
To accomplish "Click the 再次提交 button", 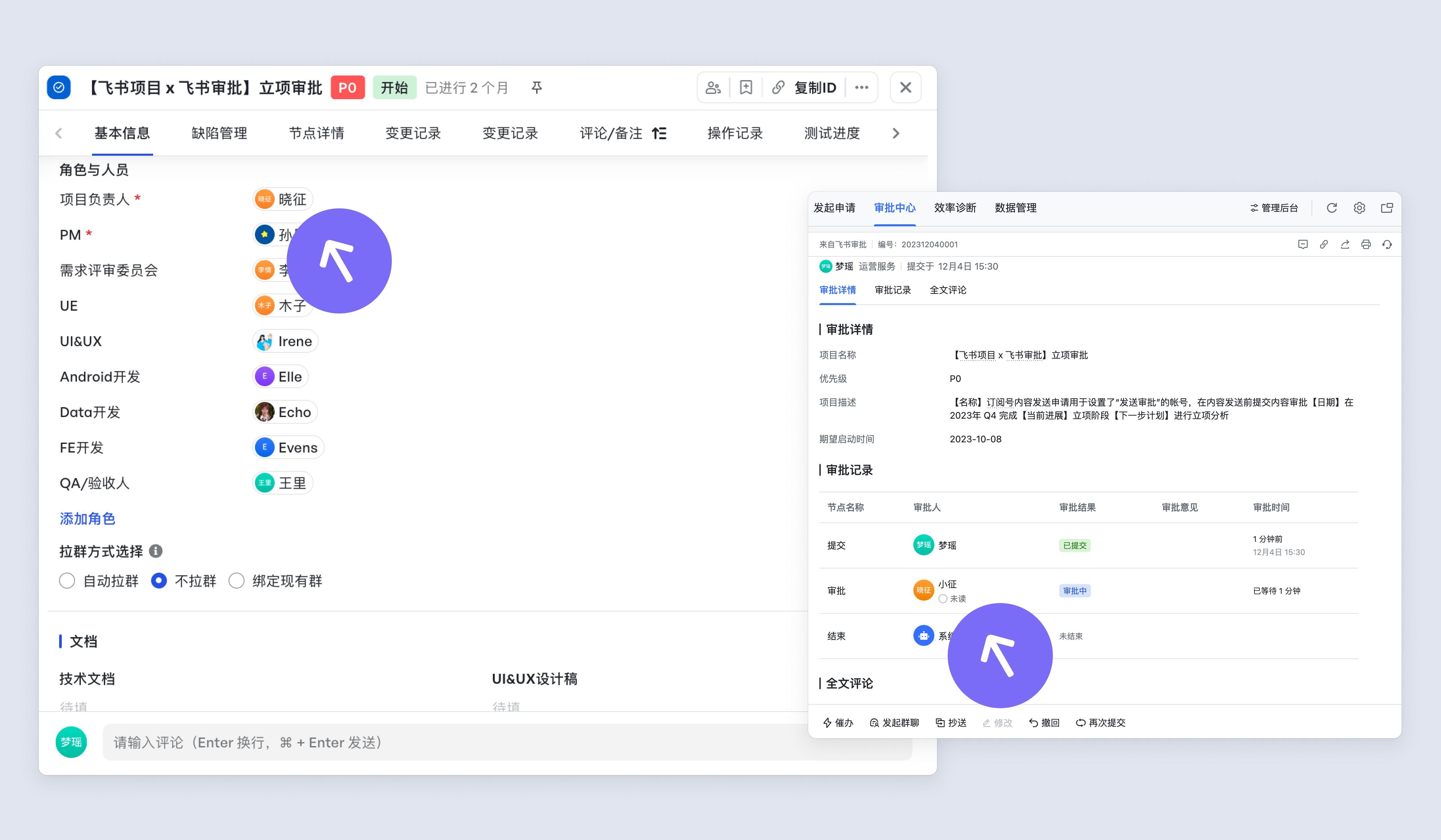I will tap(1100, 723).
